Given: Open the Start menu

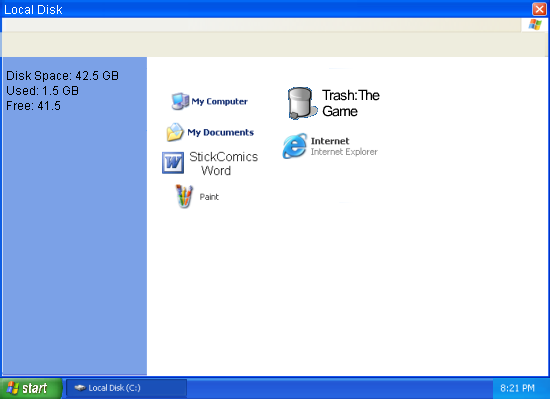Looking at the screenshot, I should pyautogui.click(x=31, y=388).
